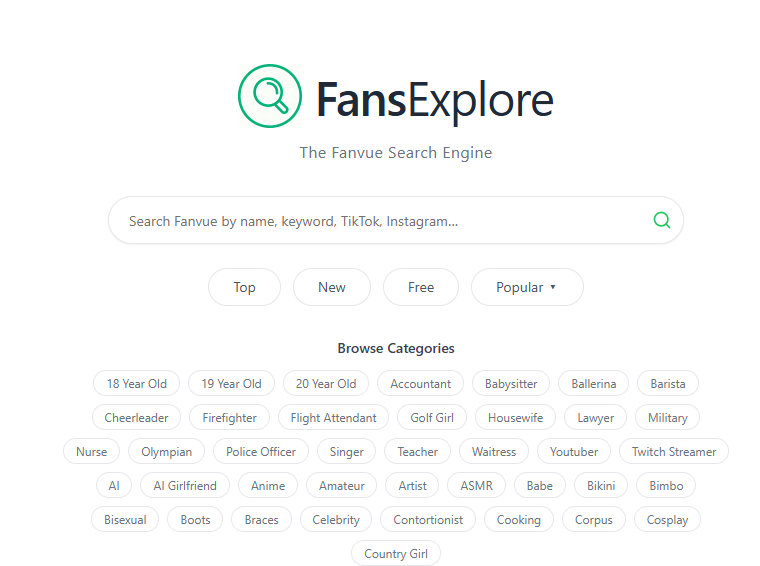760x566 pixels.
Task: Select the Top filter button
Action: (x=244, y=287)
